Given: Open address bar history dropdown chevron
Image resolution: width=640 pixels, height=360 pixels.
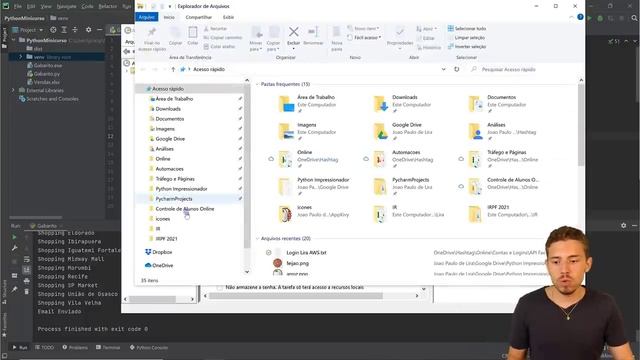Looking at the screenshot, I should 444,69.
